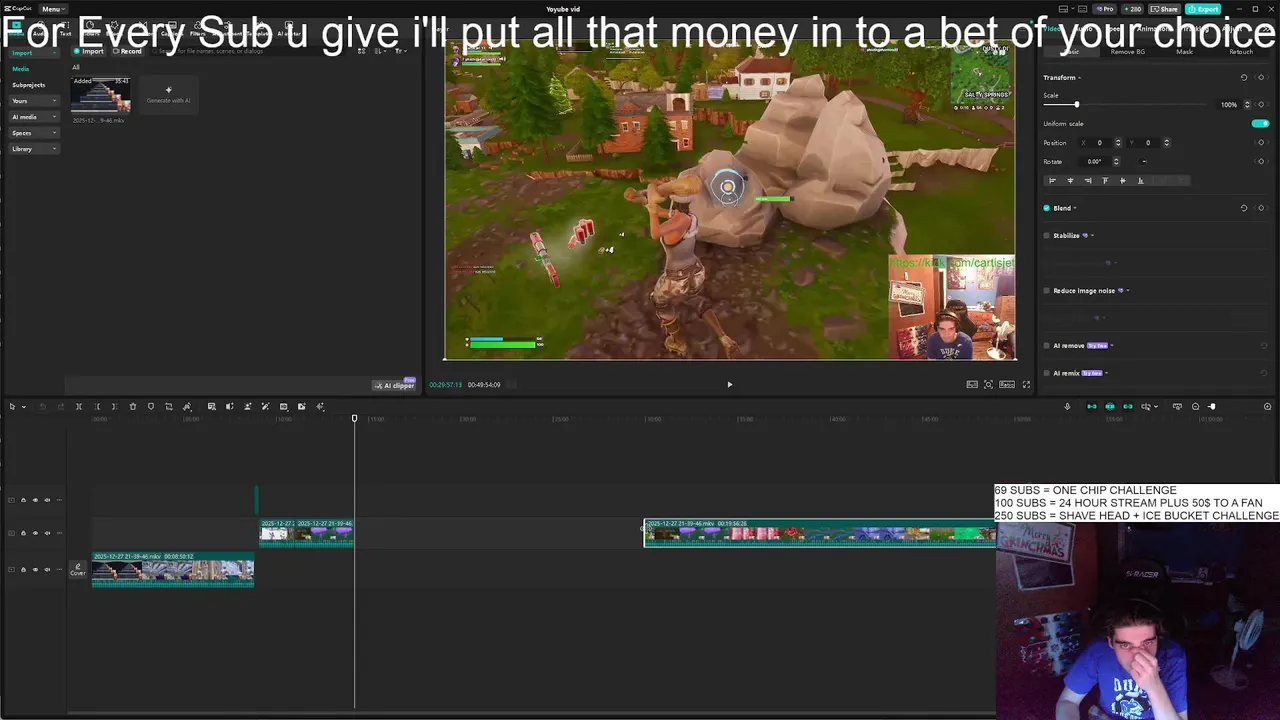The width and height of the screenshot is (1280, 720).
Task: Align clip to the right
Action: (1088, 181)
